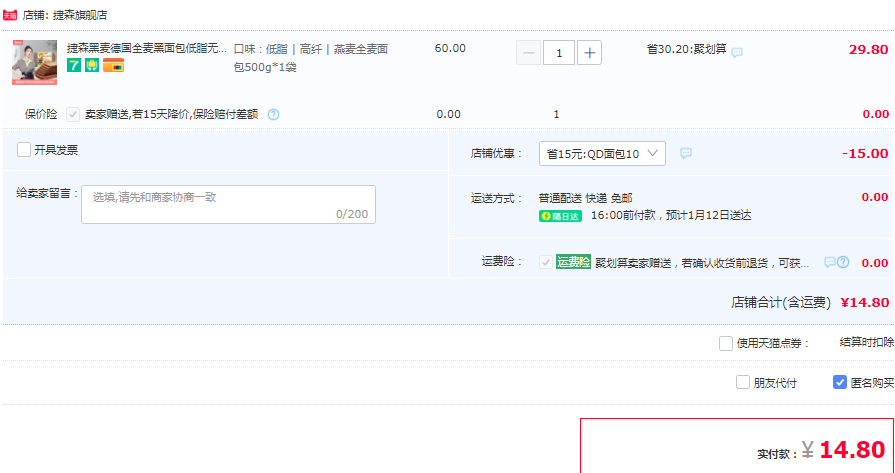Open chat bubble beside store discount dropdown
This screenshot has width=895, height=473.
point(686,153)
